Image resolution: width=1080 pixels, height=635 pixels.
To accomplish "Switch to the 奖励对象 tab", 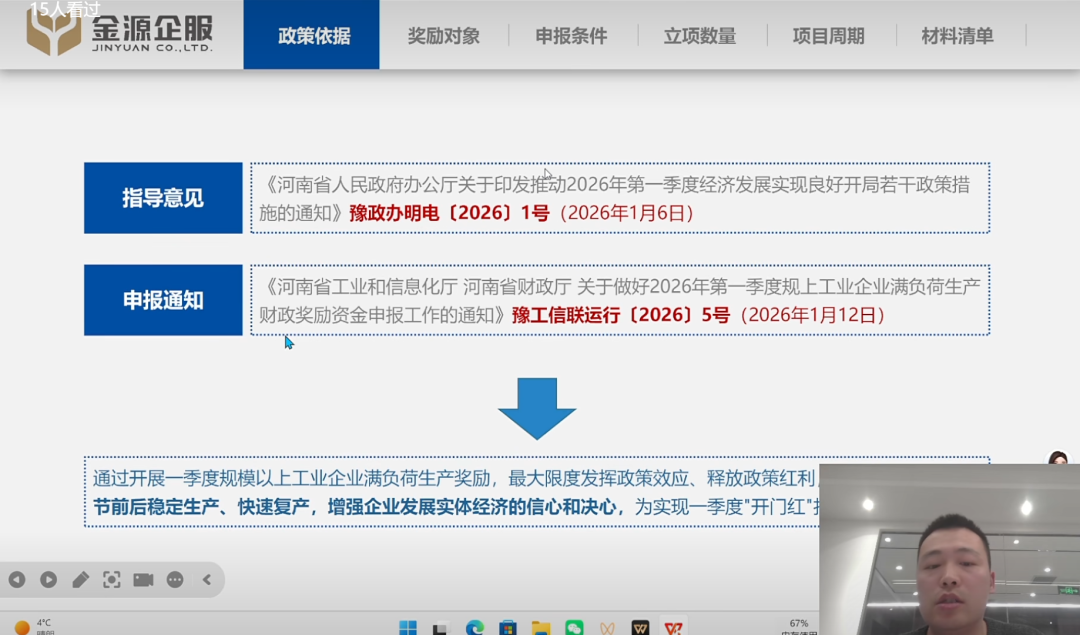I will pyautogui.click(x=443, y=36).
